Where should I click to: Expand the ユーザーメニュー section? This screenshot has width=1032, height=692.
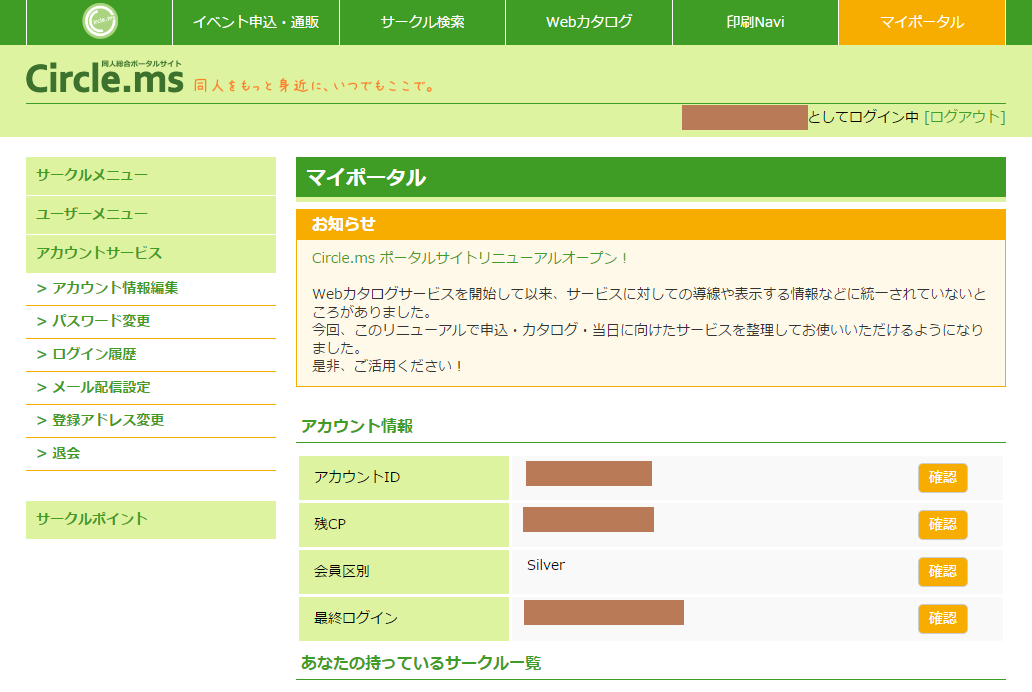pyautogui.click(x=151, y=215)
